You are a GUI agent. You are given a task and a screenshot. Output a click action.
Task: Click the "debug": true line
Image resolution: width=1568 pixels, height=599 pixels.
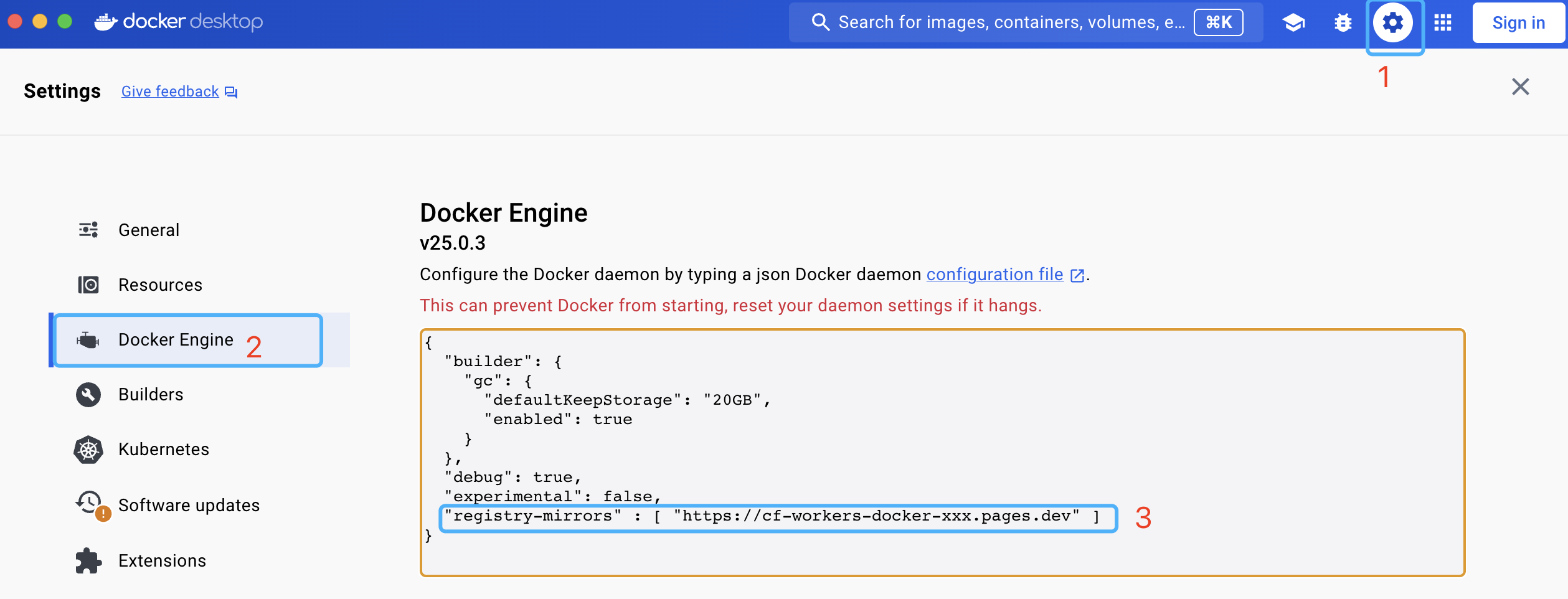[513, 478]
